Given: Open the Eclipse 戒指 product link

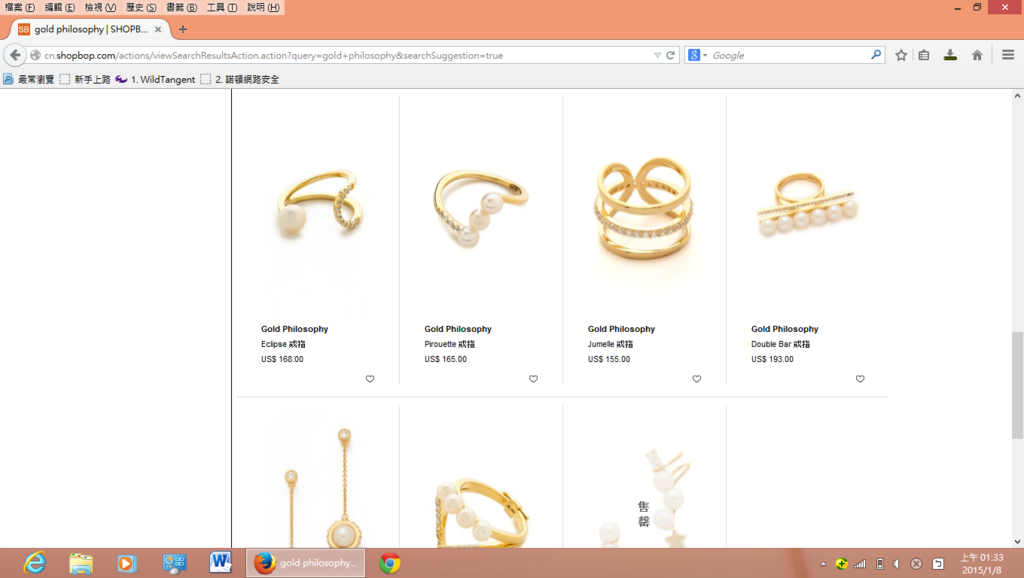Looking at the screenshot, I should pos(283,344).
